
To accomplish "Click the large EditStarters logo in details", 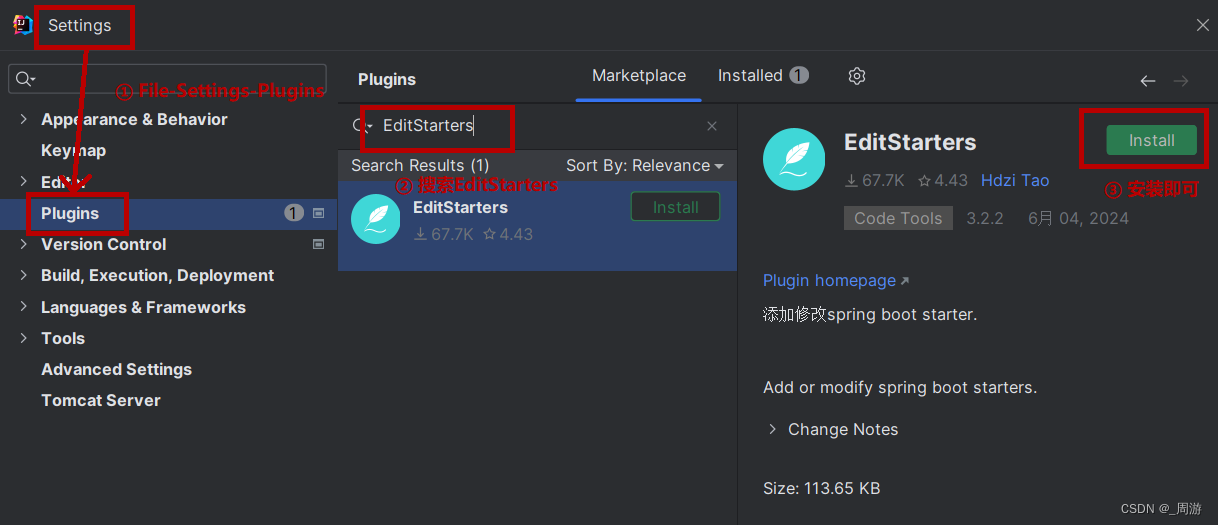I will point(794,159).
